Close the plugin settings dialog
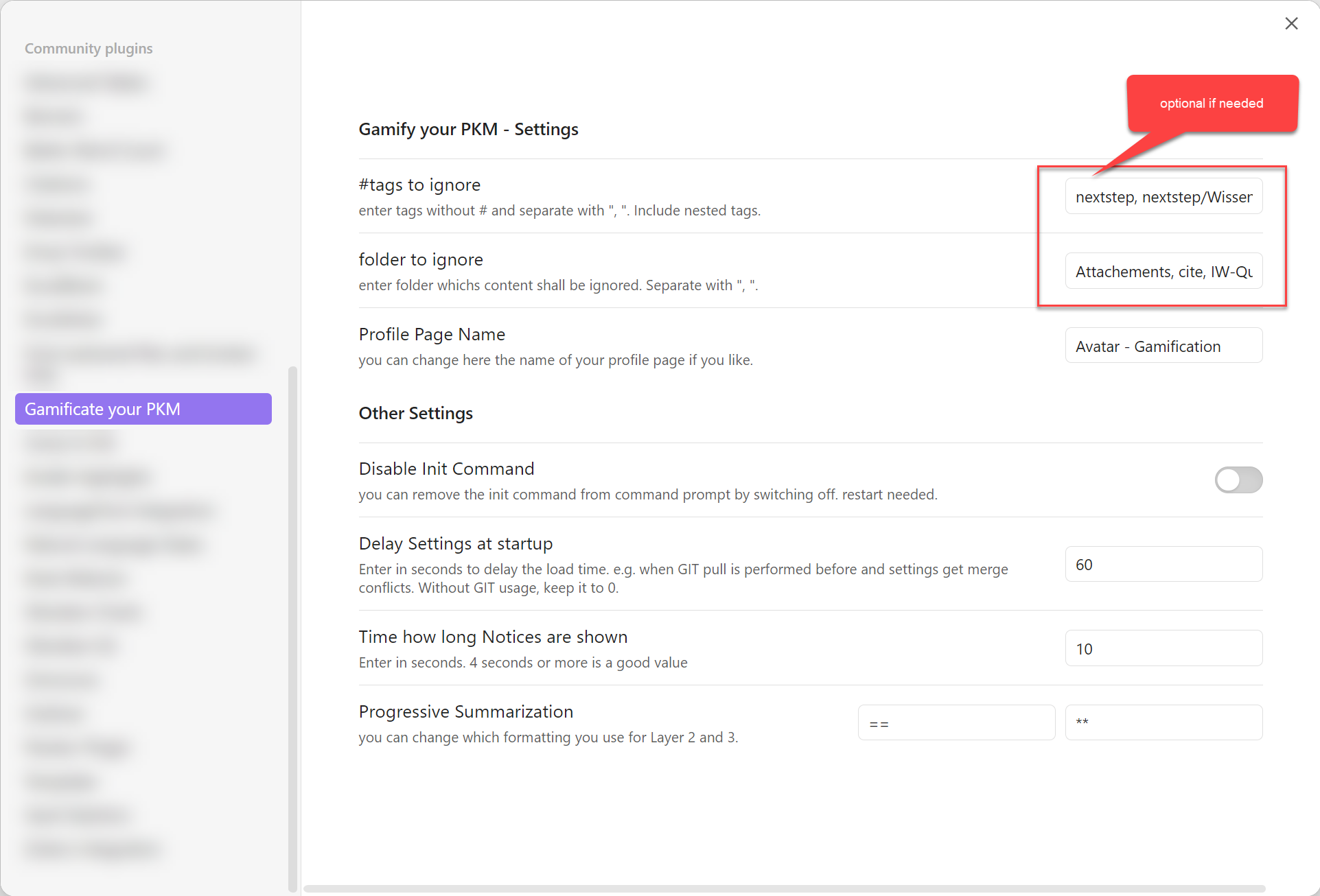 1291,23
